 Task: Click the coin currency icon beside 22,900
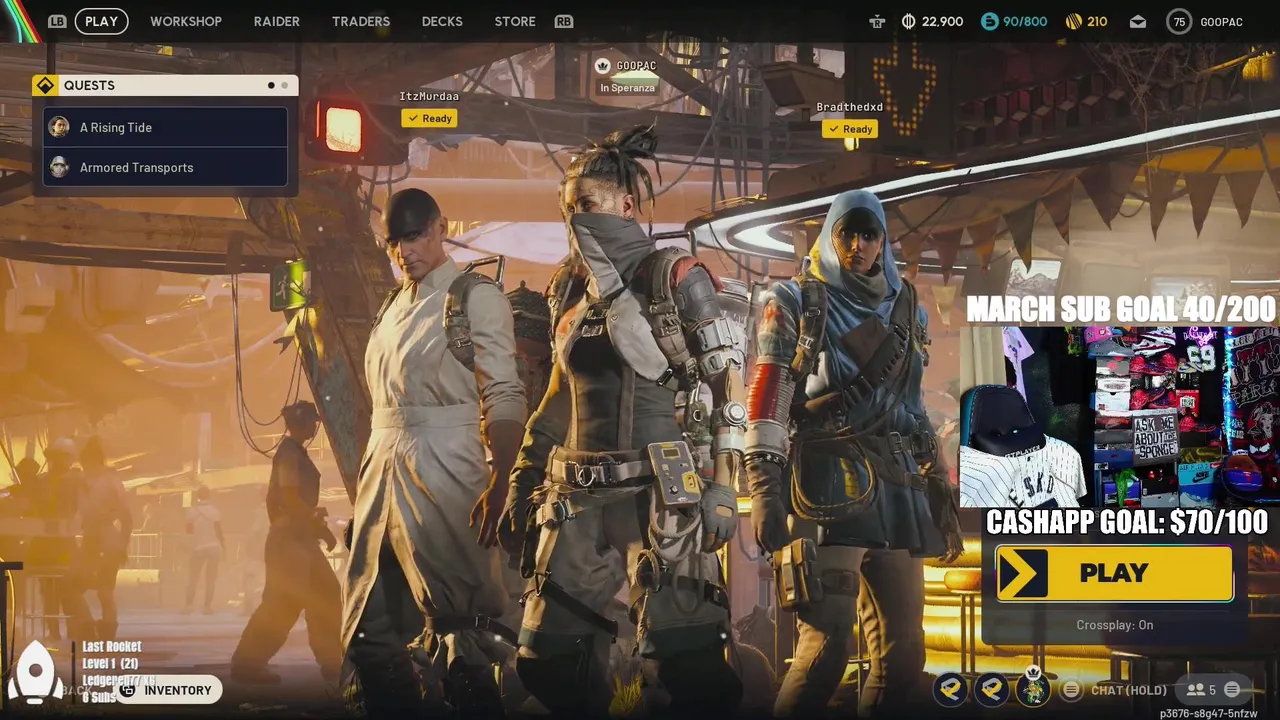tap(908, 21)
